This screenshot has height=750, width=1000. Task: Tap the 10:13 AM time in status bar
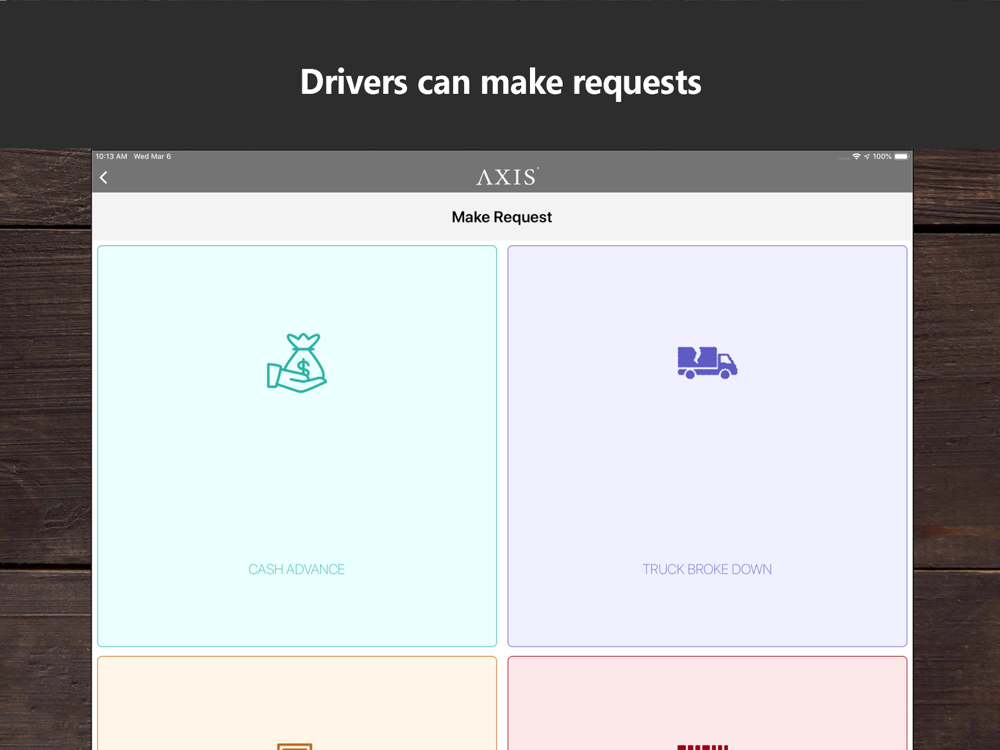[x=112, y=156]
